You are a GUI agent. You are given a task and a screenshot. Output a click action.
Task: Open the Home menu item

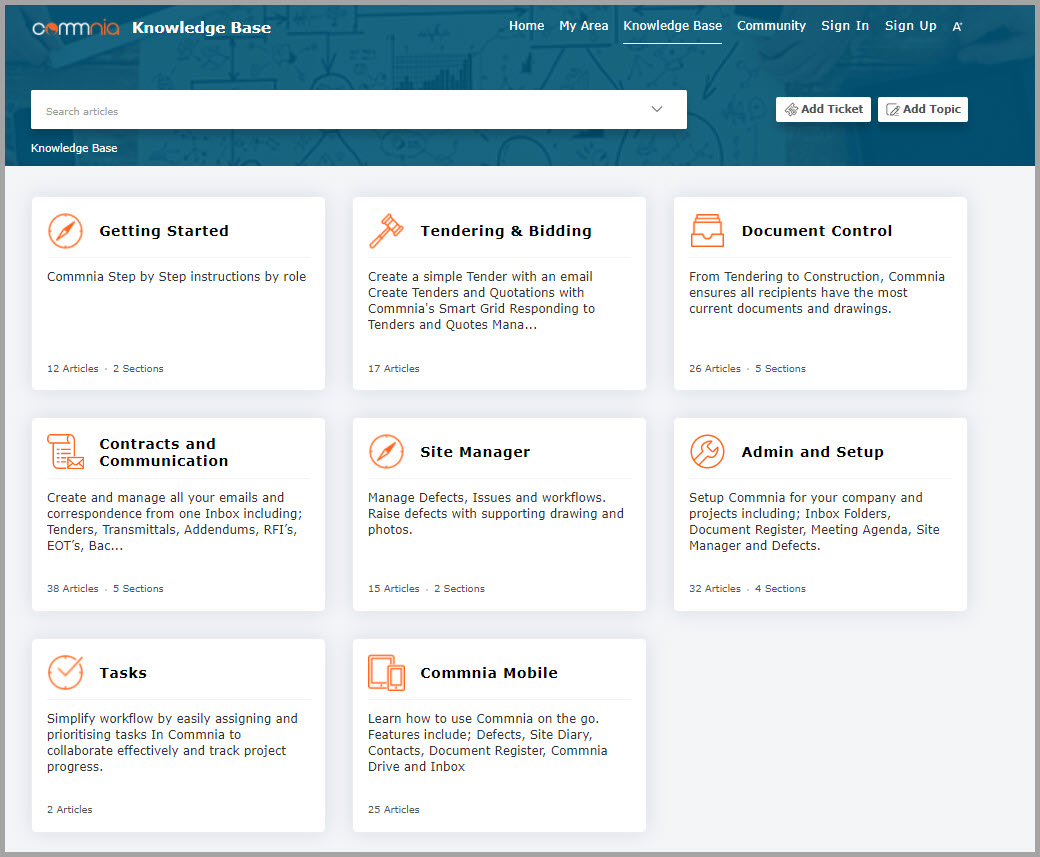coord(527,26)
